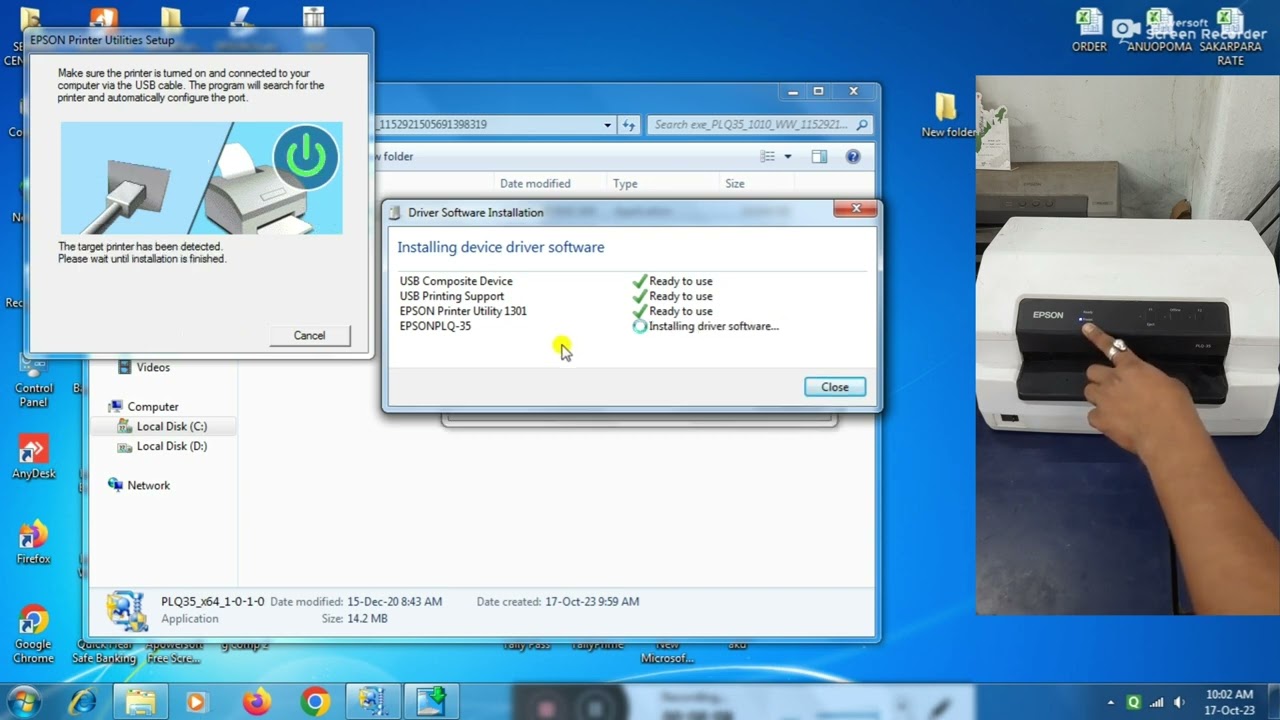Image resolution: width=1280 pixels, height=720 pixels.
Task: Open the ORDER Excel file on desktop
Action: click(x=1089, y=31)
